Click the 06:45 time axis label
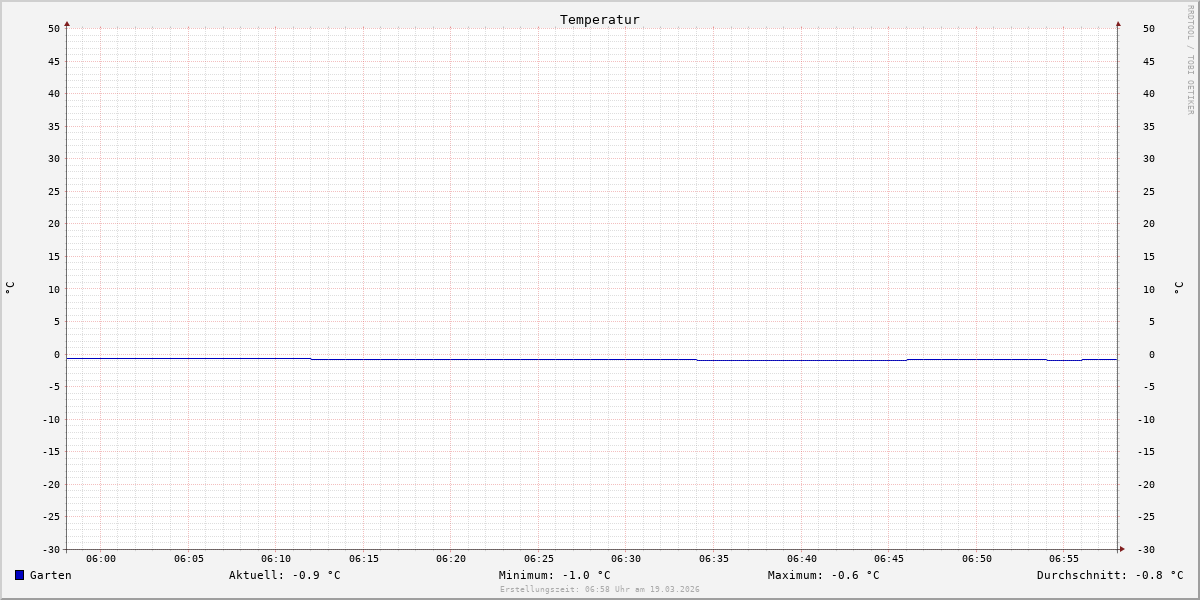The width and height of the screenshot is (1200, 600). pos(889,559)
